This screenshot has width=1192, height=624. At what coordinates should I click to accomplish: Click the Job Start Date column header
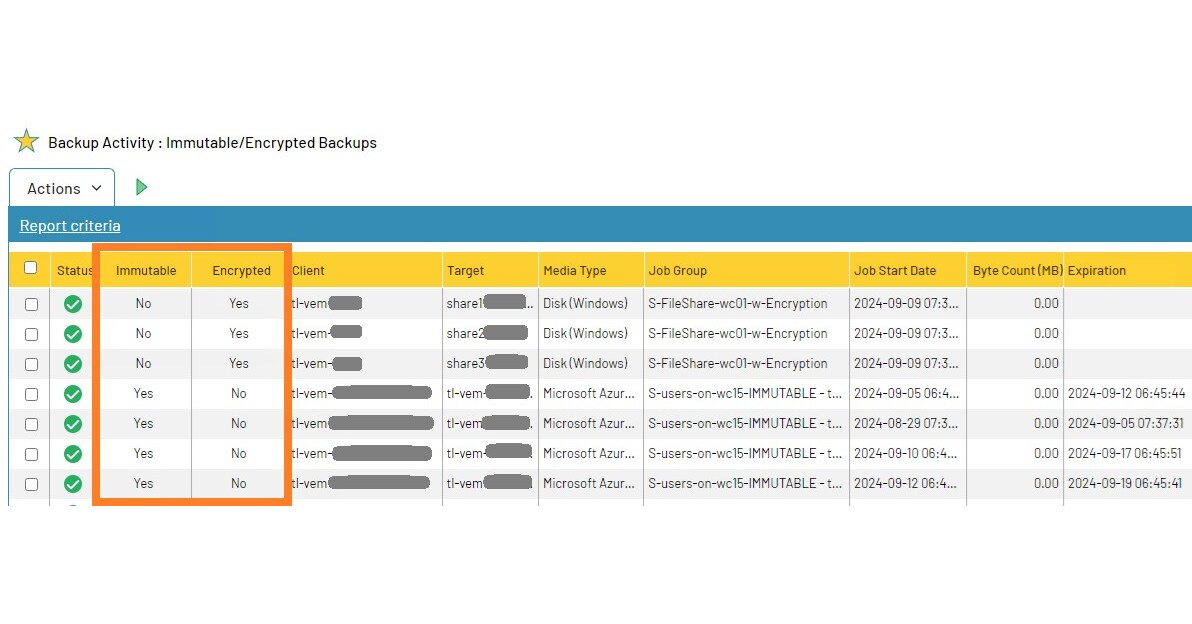coord(897,270)
